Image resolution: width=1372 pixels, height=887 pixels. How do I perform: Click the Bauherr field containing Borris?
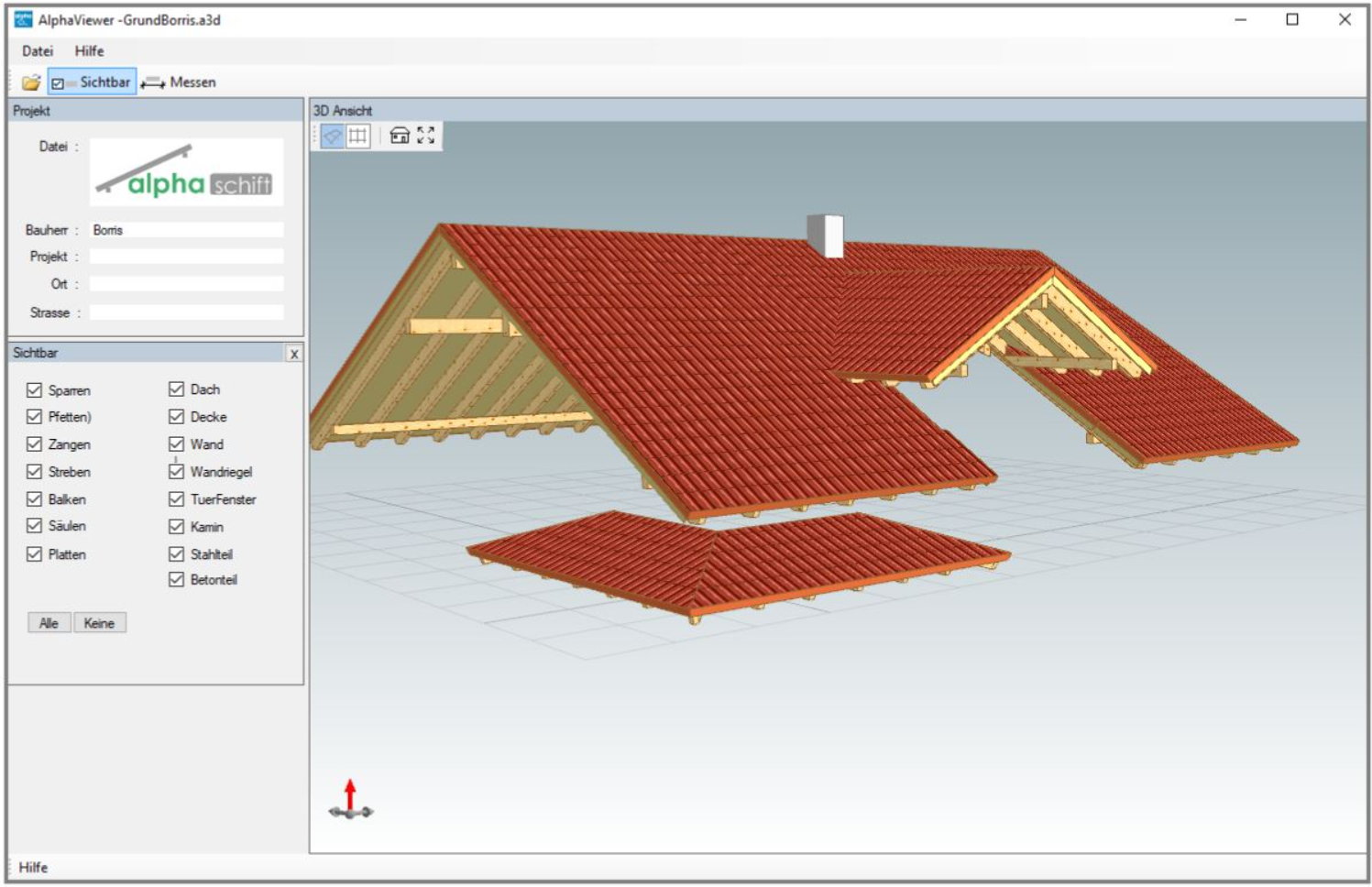pos(186,230)
